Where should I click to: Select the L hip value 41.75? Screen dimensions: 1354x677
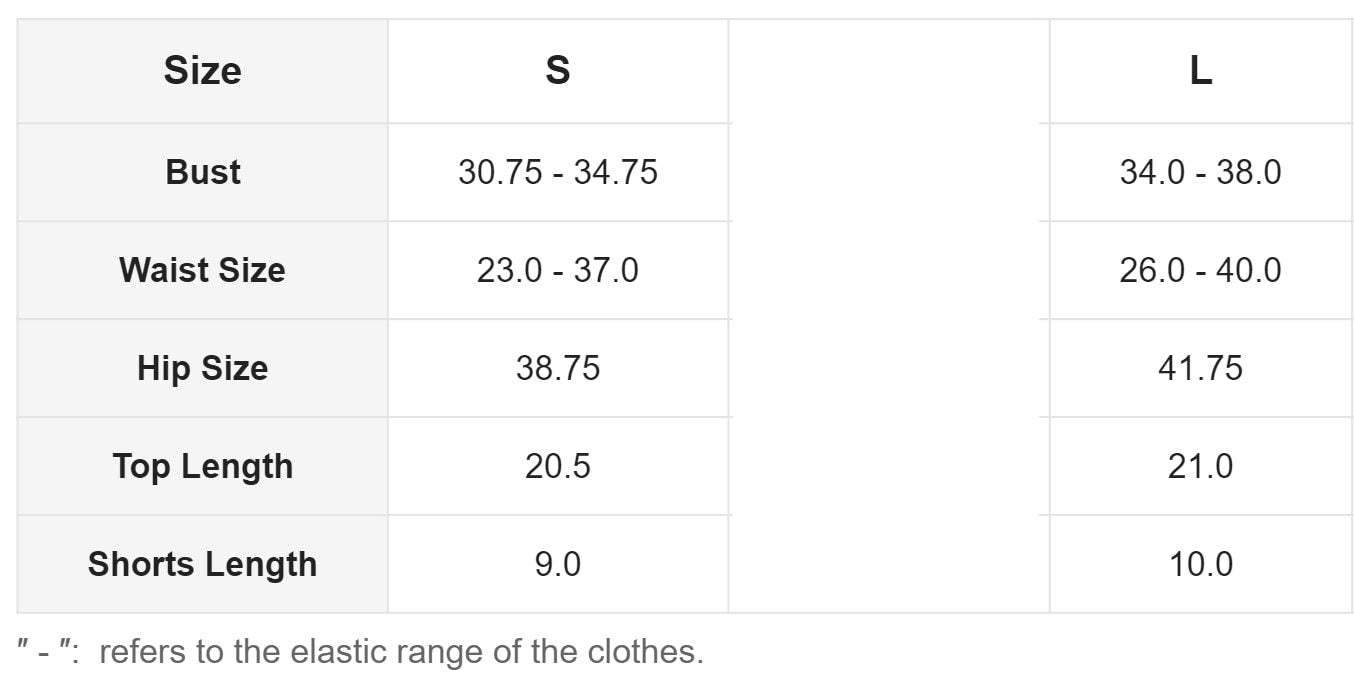[x=1200, y=368]
